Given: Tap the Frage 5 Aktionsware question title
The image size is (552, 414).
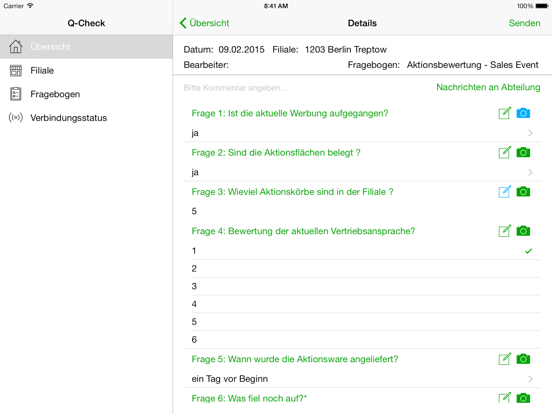Looking at the screenshot, I should tap(295, 359).
